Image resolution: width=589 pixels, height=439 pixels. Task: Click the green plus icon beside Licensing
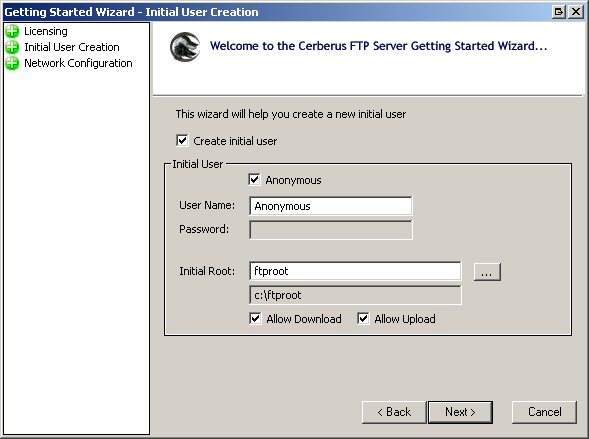(x=12, y=31)
